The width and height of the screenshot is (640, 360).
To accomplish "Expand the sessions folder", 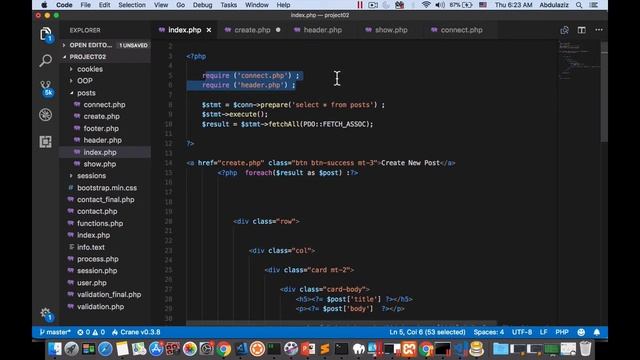I will (x=91, y=176).
